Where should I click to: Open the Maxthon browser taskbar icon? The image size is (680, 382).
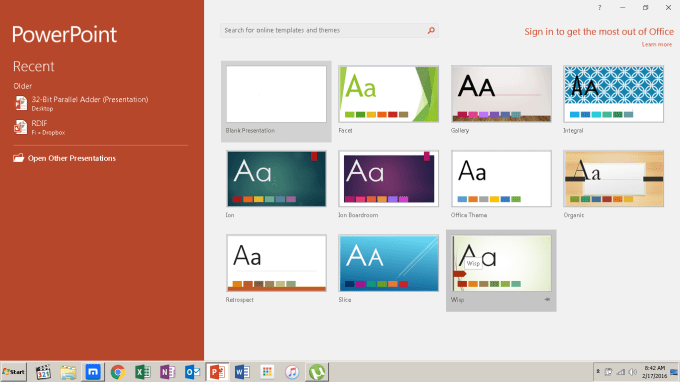tap(93, 372)
